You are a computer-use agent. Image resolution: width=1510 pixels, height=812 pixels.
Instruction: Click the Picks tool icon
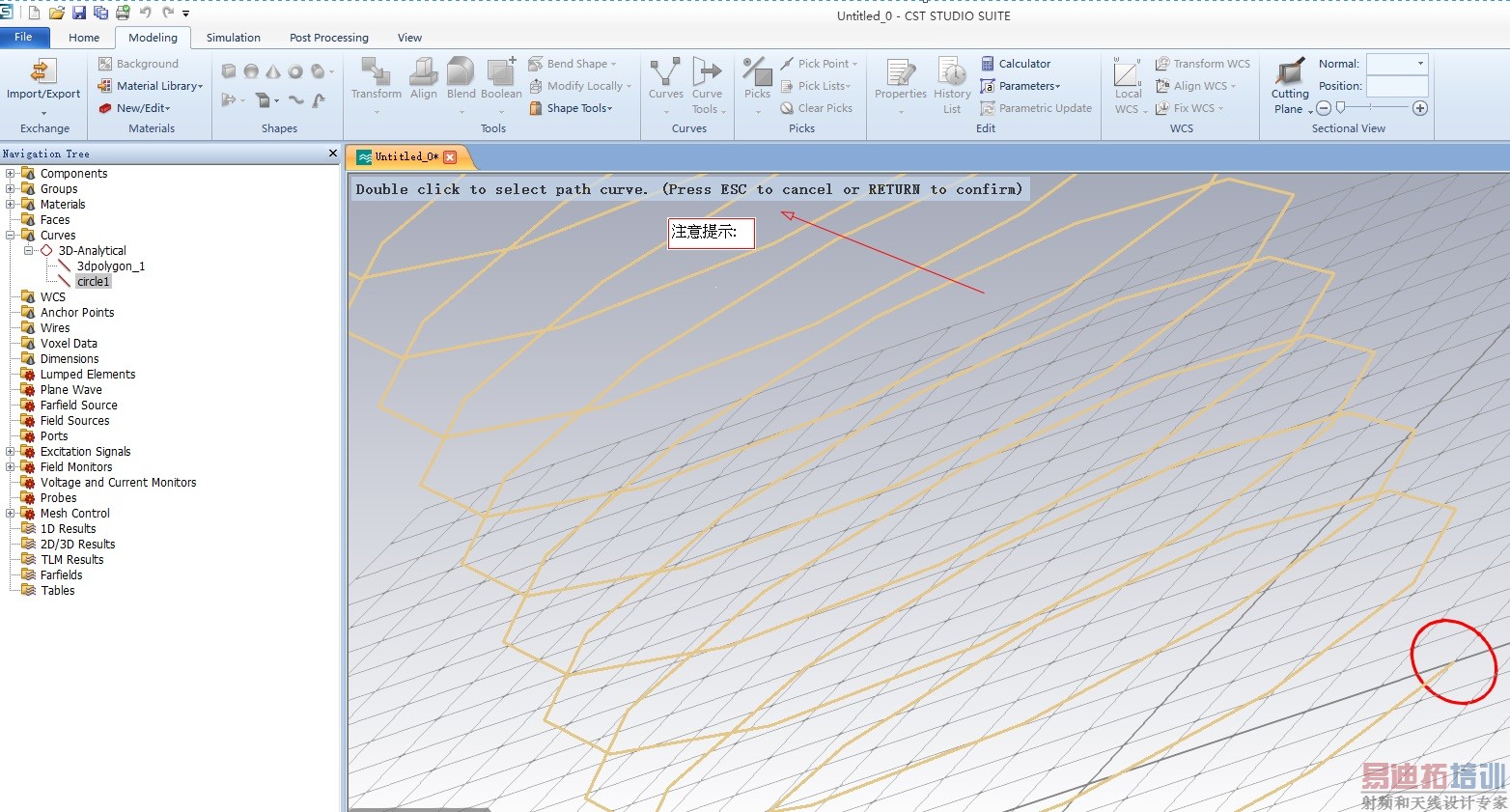click(x=757, y=71)
